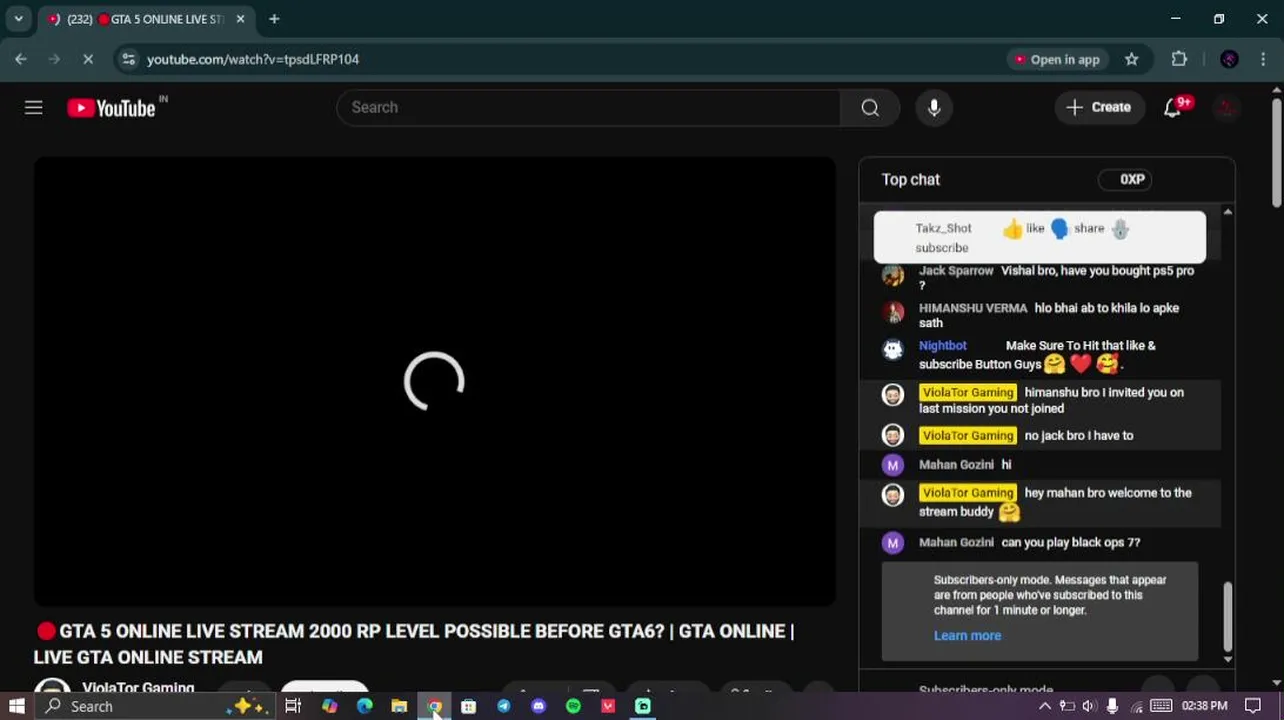The height and width of the screenshot is (720, 1284).
Task: Bookmark this page with star icon
Action: click(x=1132, y=59)
